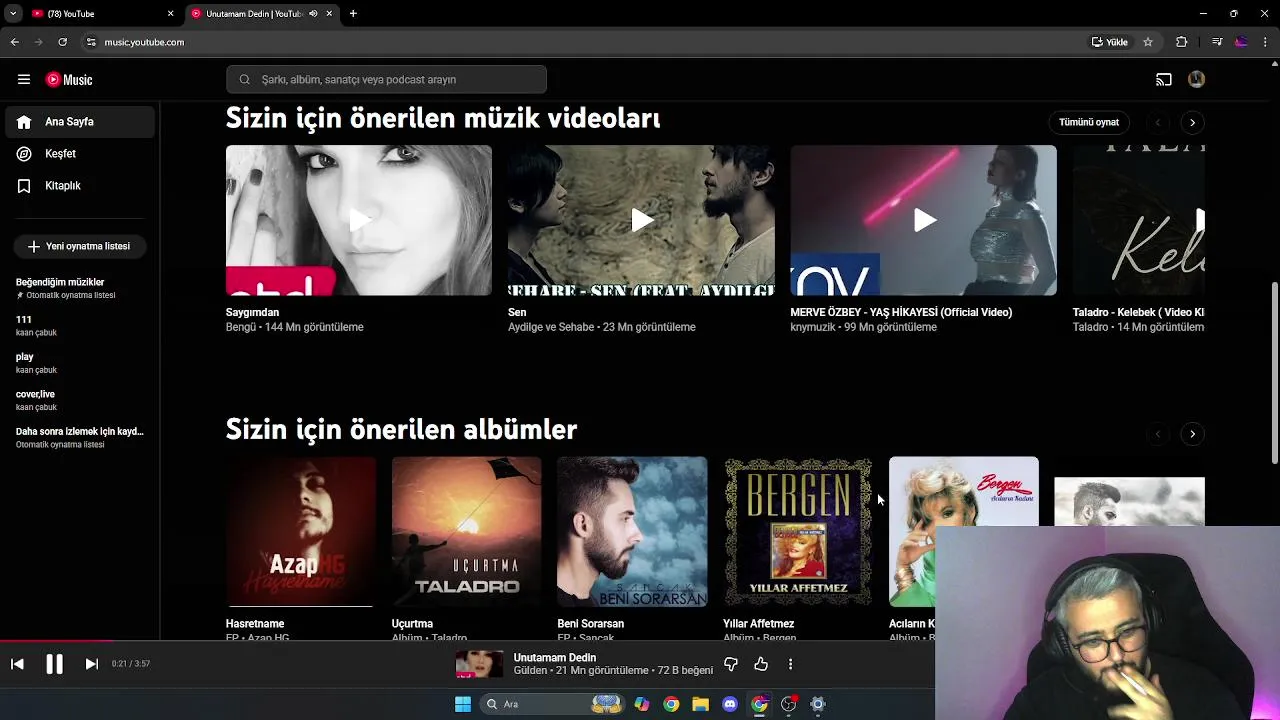The image size is (1280, 720).
Task: Show previous recommended music videos
Action: (x=1158, y=122)
